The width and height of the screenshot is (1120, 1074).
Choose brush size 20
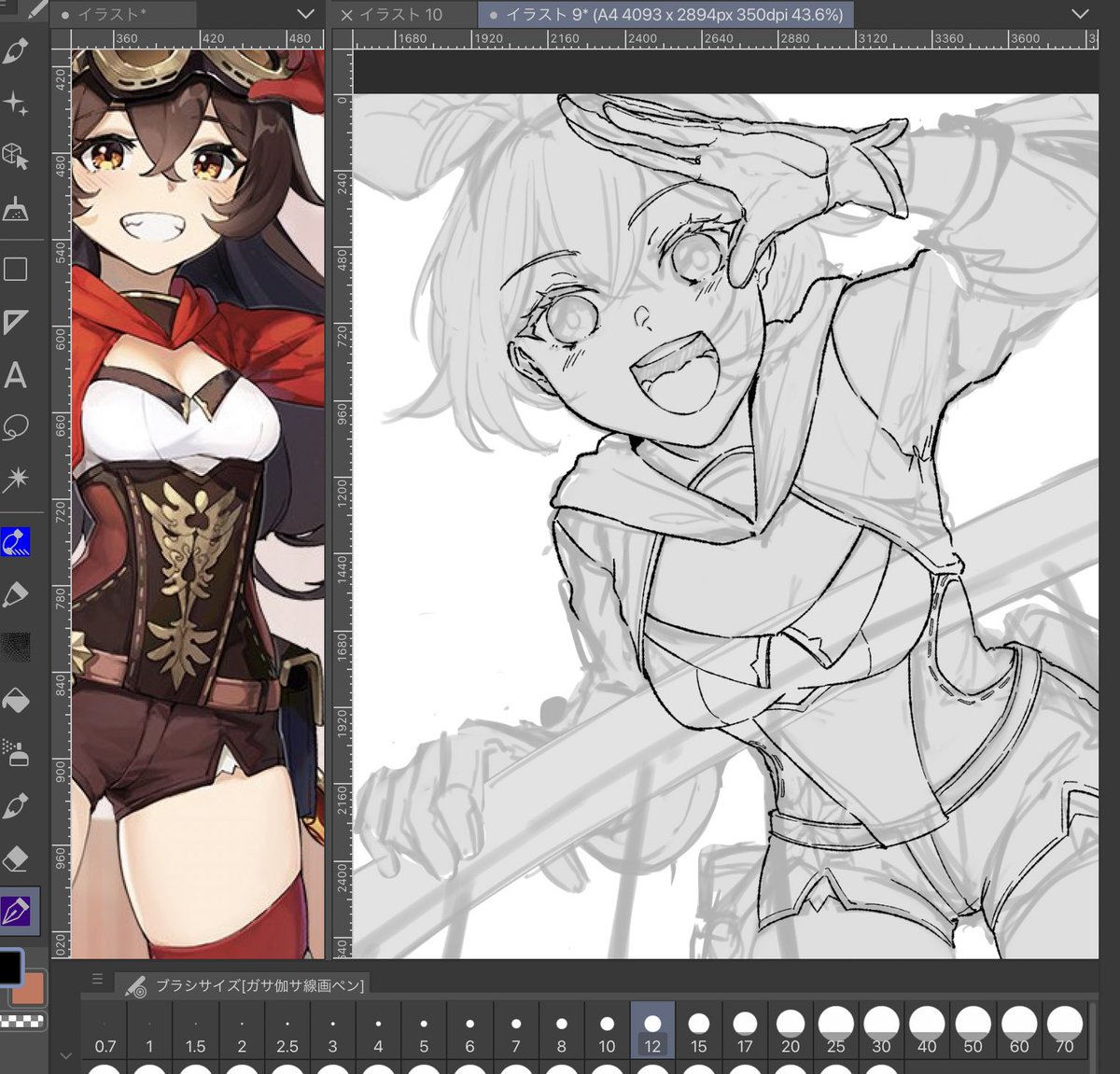pos(790,1031)
